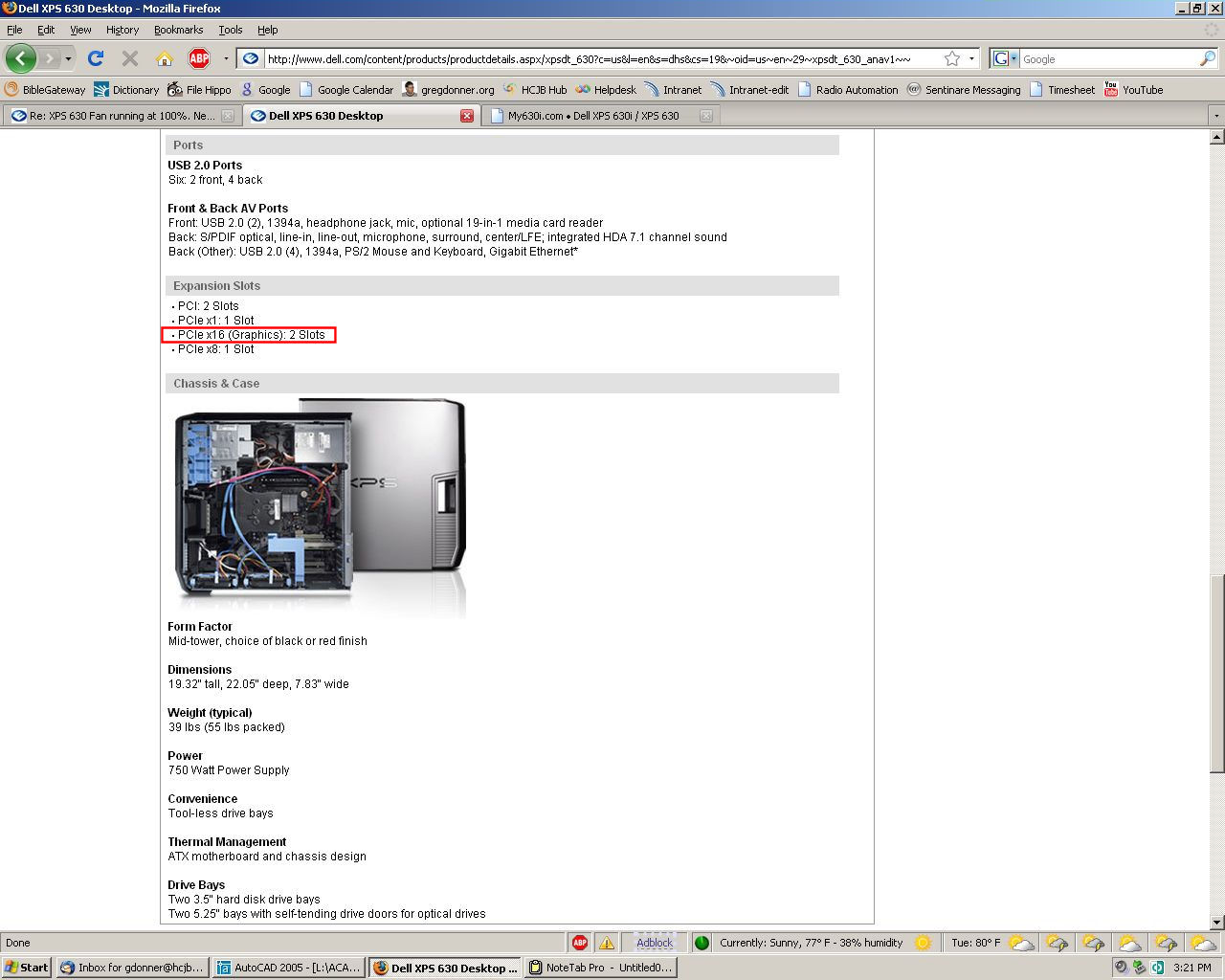Close the My630i.com tab
The width and height of the screenshot is (1225, 980).
tap(705, 116)
